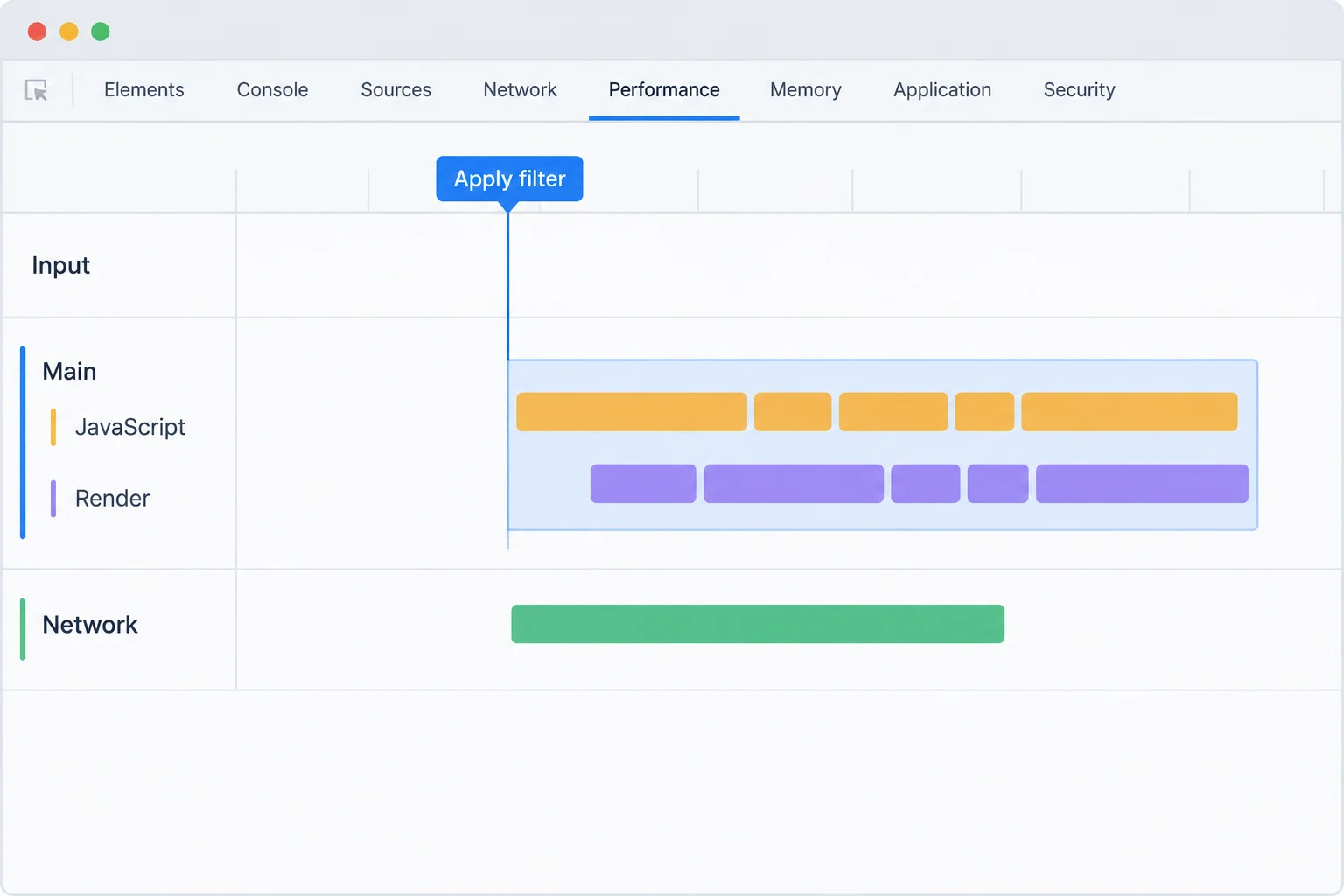Select the Input track label
The width and height of the screenshot is (1344, 896).
point(60,266)
